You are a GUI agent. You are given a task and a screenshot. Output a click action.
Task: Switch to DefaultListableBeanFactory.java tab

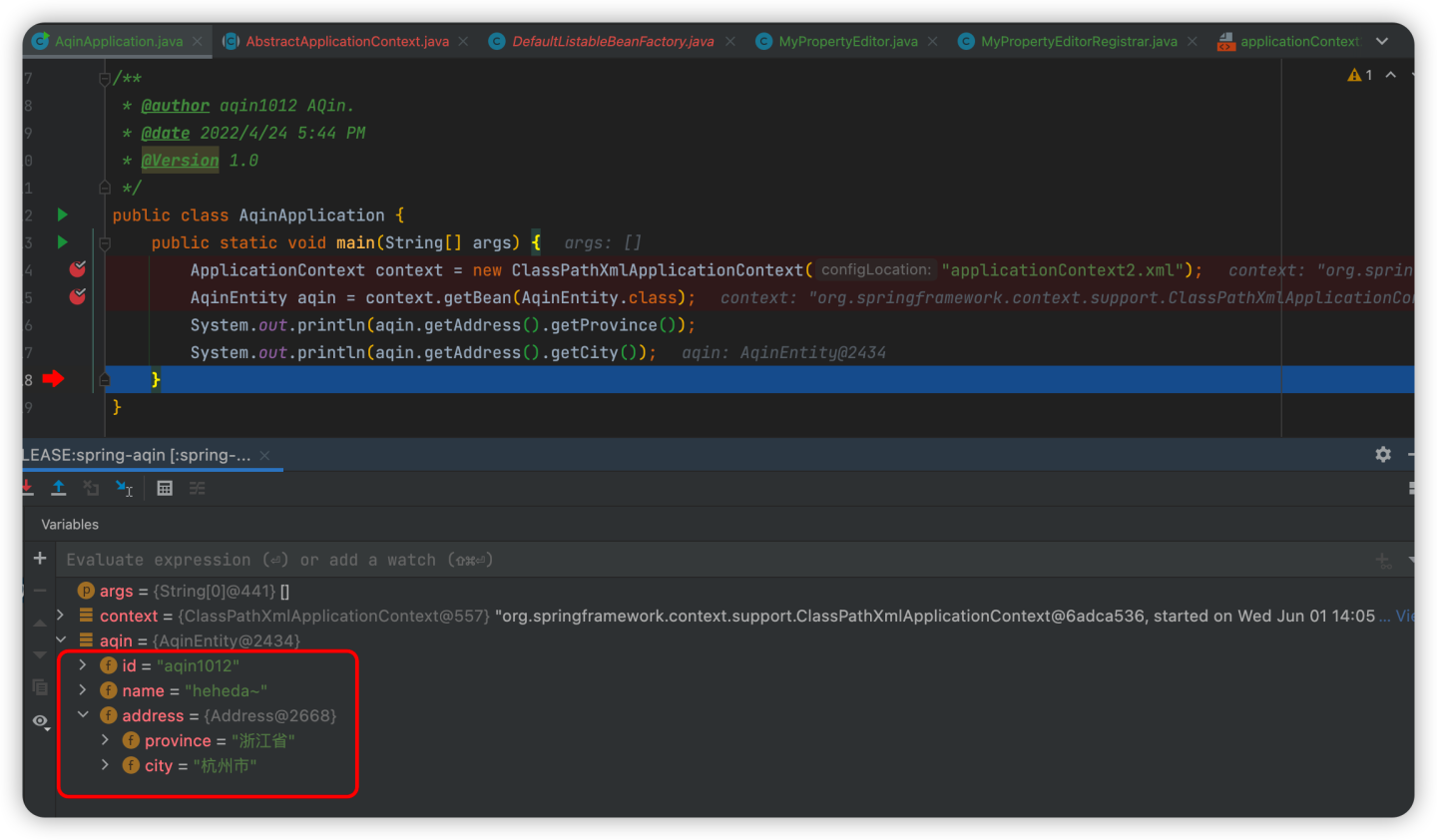pos(613,41)
